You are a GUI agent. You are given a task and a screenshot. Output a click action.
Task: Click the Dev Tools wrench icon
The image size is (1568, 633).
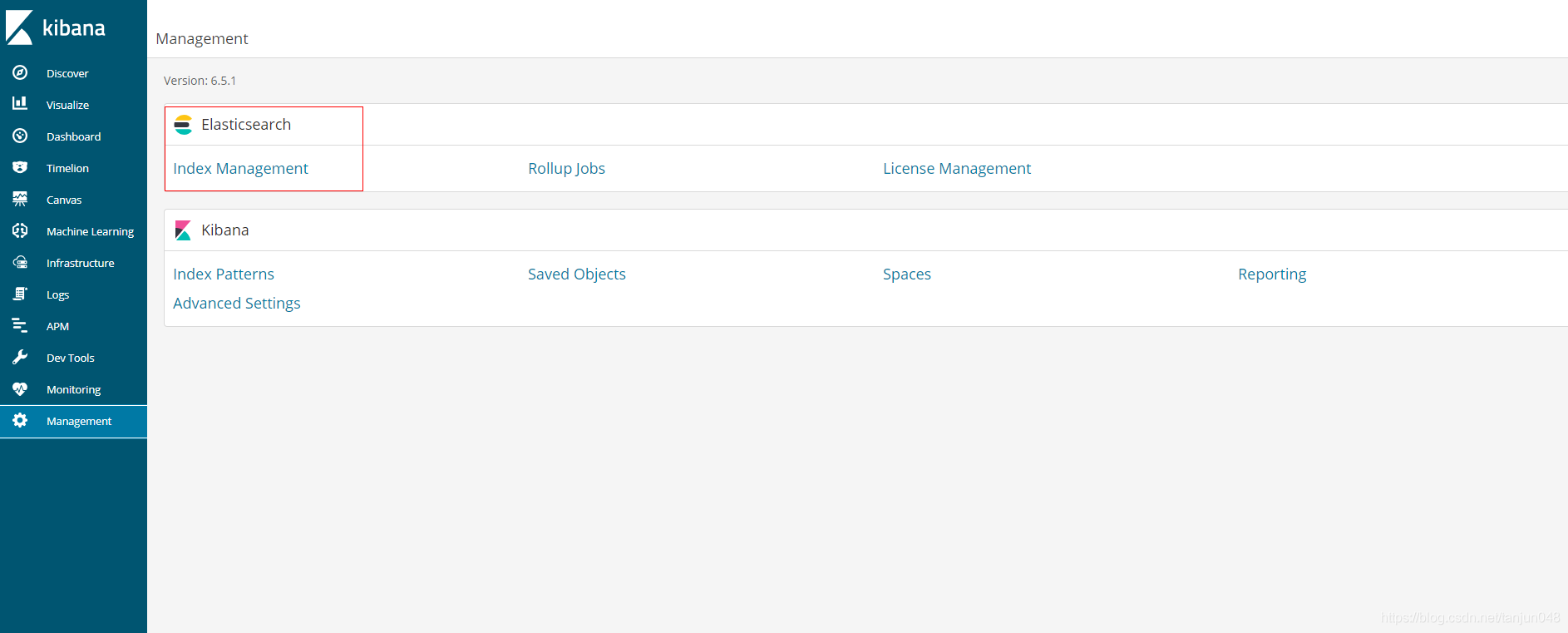(x=20, y=357)
